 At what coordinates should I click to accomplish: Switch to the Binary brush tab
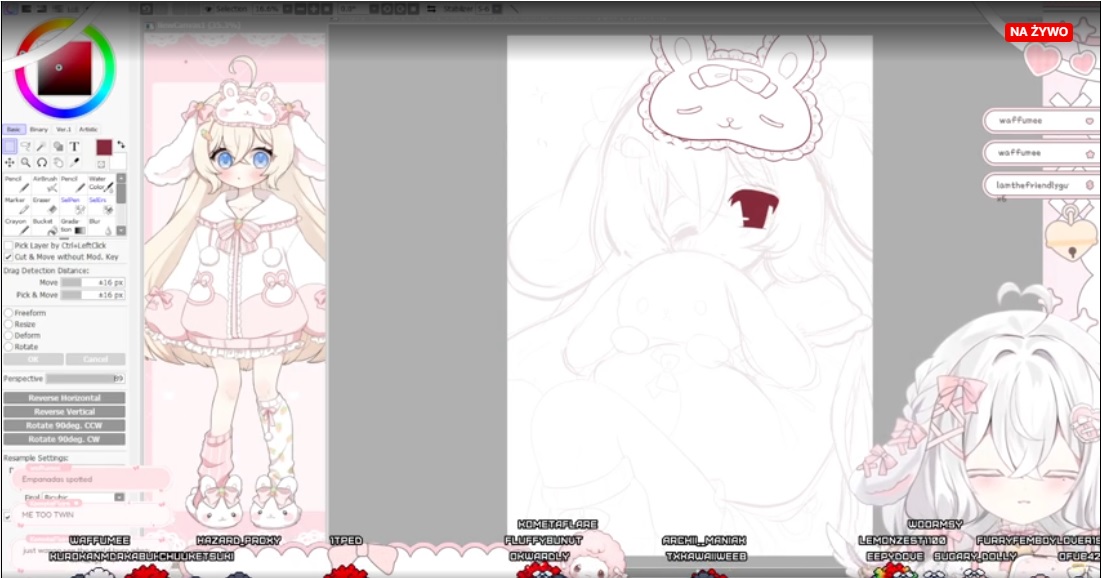click(x=39, y=129)
